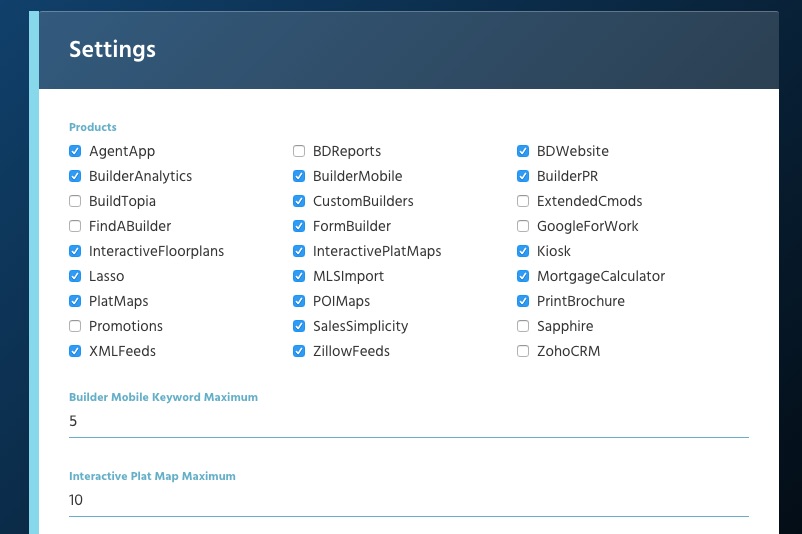Disable BuilderAnalytics product
Screen dimensions: 802x534
pos(75,176)
